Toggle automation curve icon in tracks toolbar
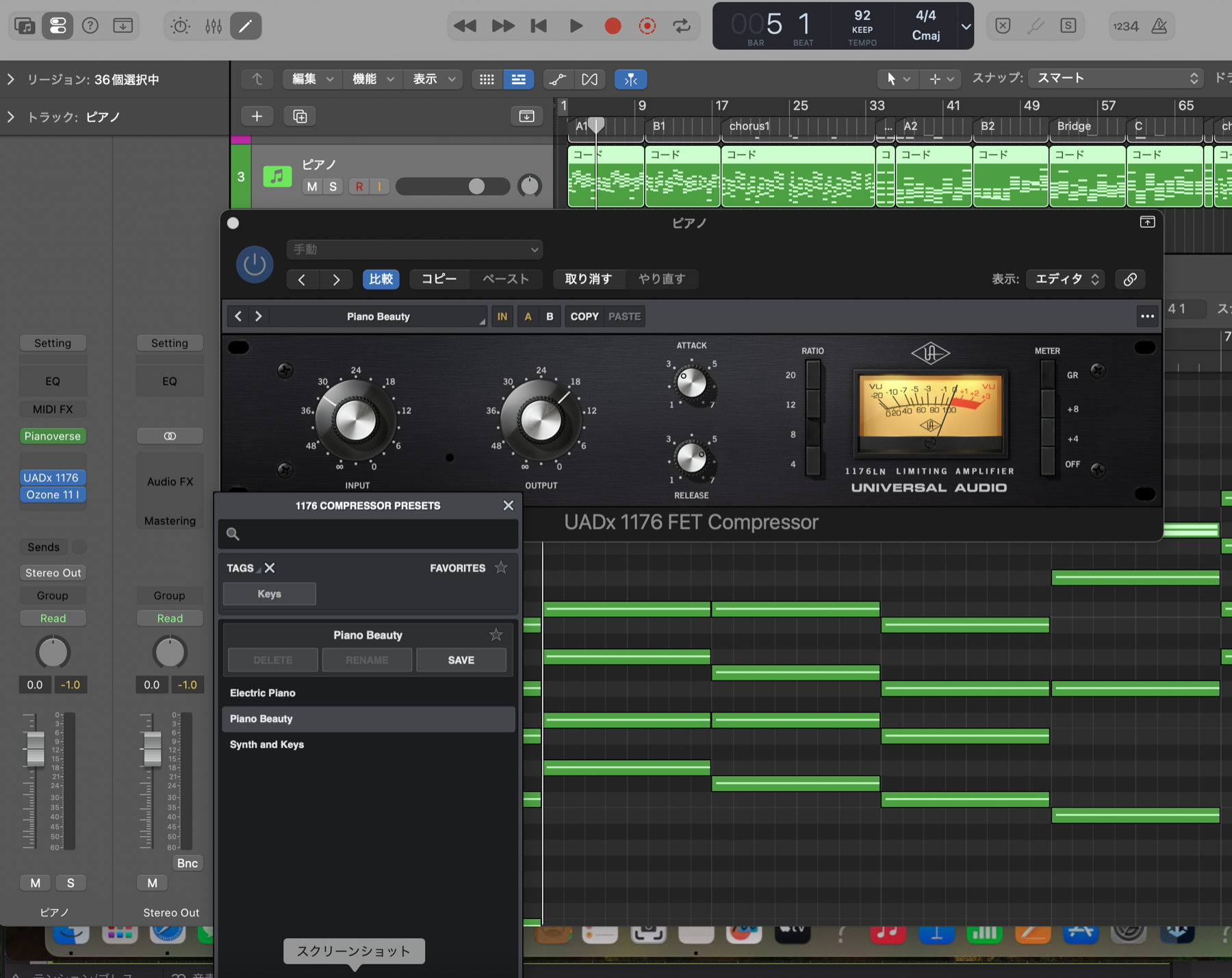The height and width of the screenshot is (978, 1232). click(x=558, y=79)
